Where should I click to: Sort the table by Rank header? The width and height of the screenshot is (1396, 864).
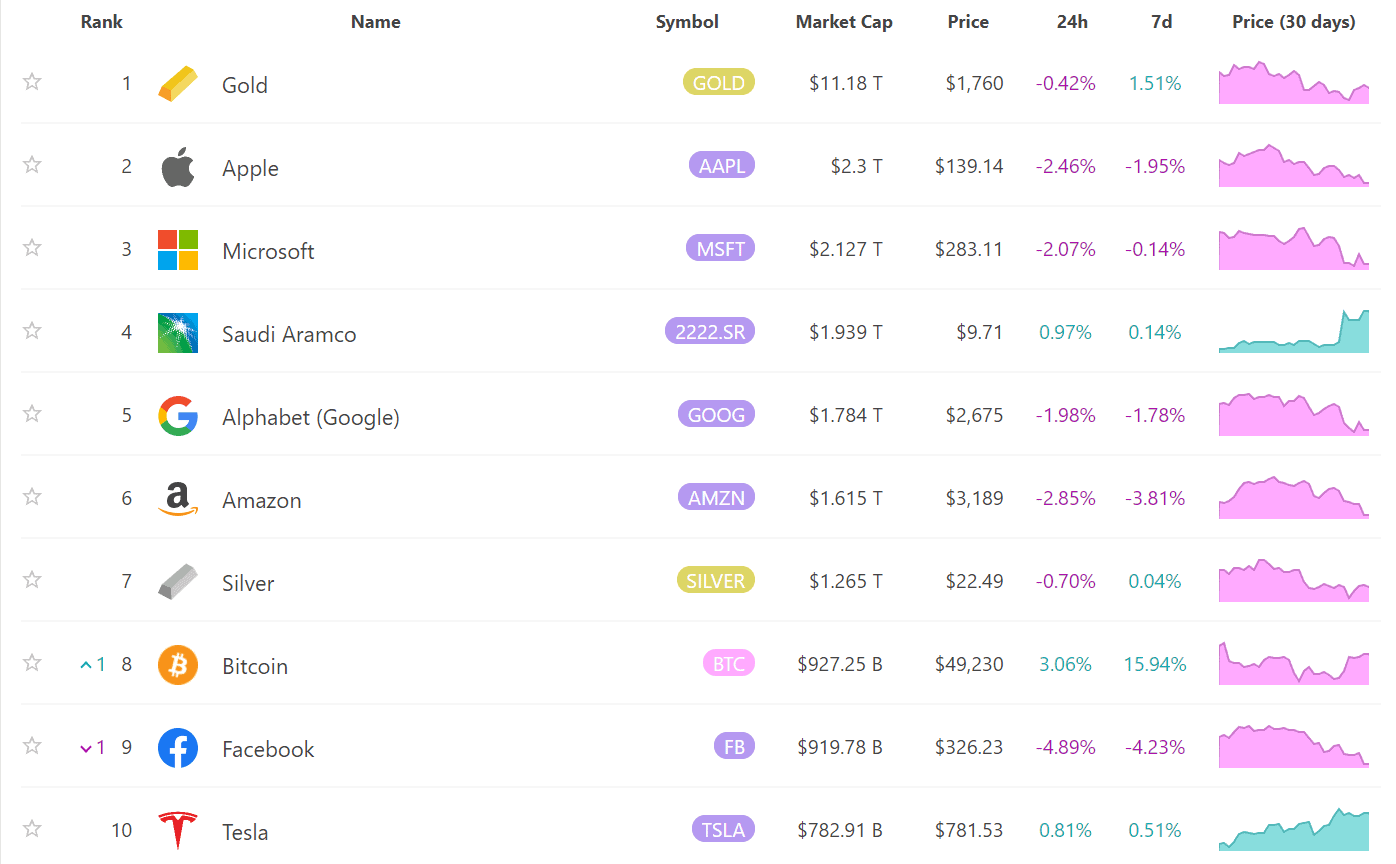pos(102,22)
